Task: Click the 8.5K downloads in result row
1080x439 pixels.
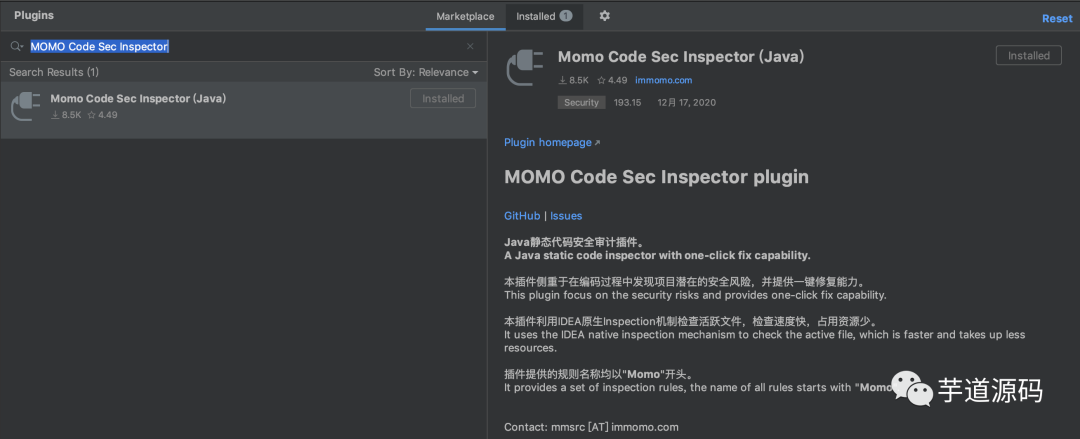Action: pyautogui.click(x=66, y=115)
